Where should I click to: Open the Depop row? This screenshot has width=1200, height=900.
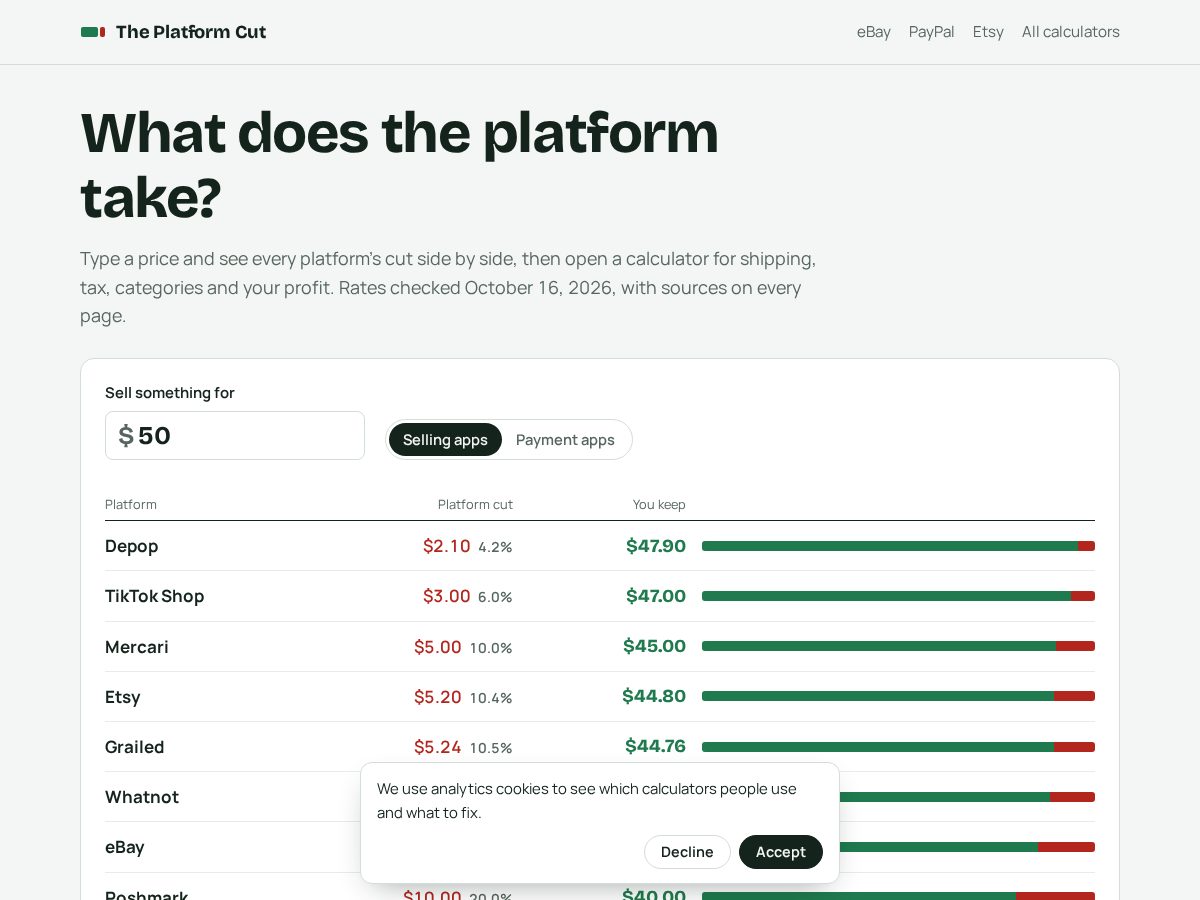tap(600, 546)
